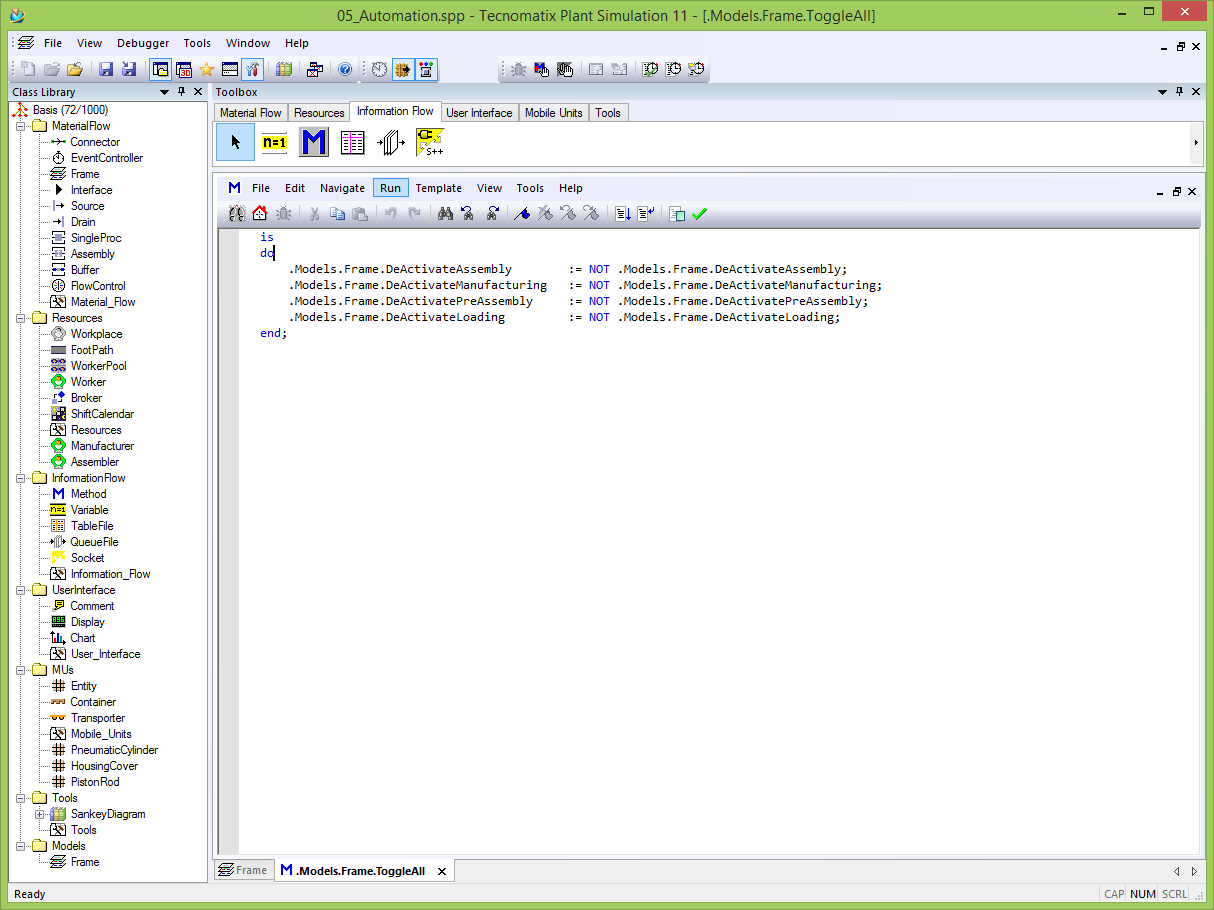Image resolution: width=1214 pixels, height=910 pixels.
Task: Click the green checkmark Apply Changes icon
Action: [699, 213]
